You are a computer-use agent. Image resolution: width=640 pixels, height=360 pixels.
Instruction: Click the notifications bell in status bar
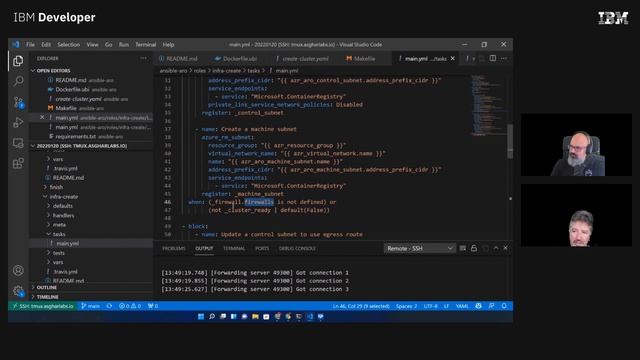[x=504, y=306]
